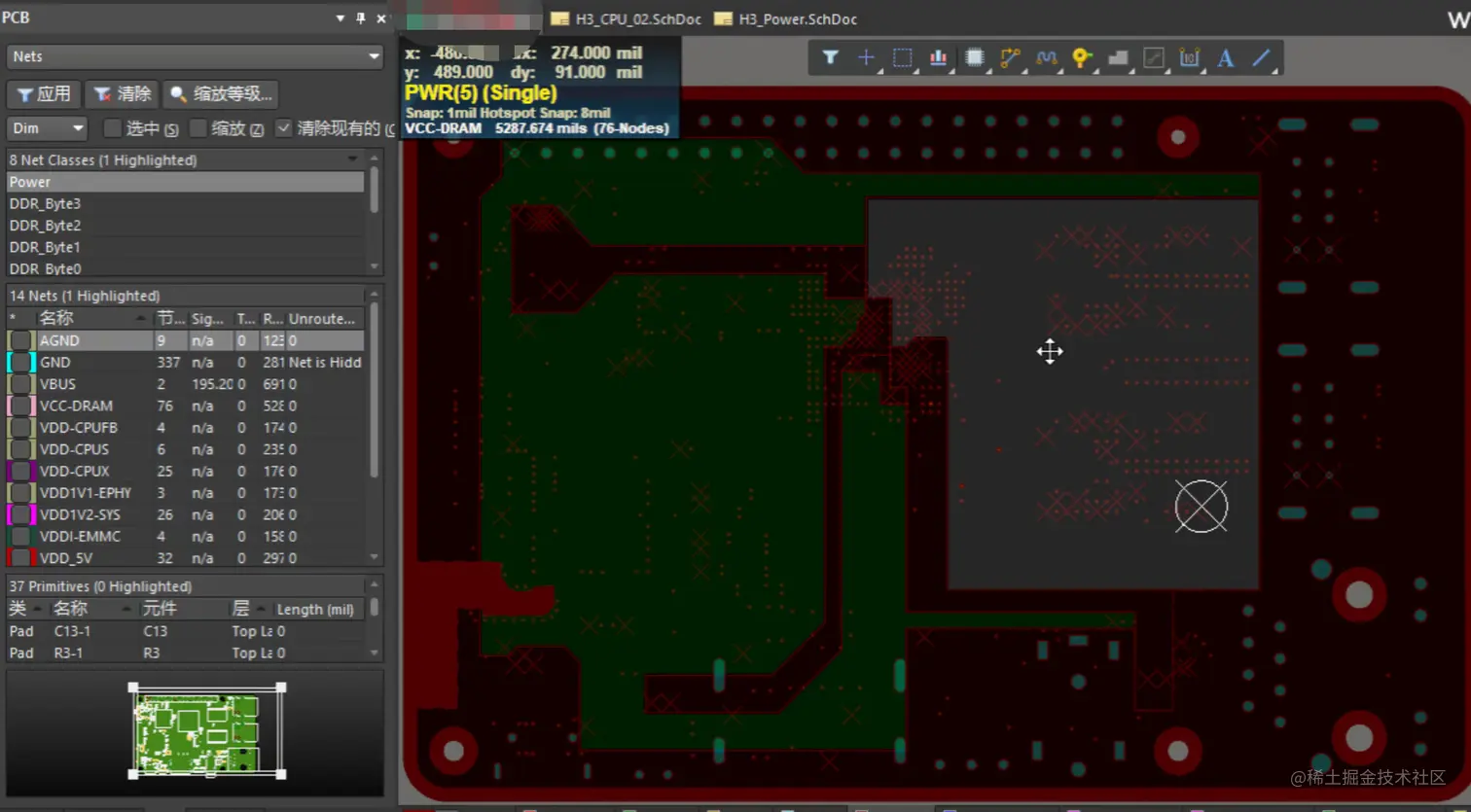Enable the 选中 (S) checkbox

pos(113,128)
